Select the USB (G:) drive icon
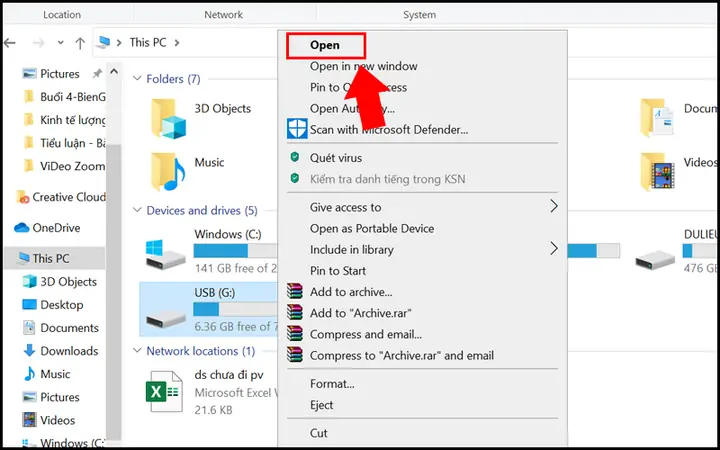This screenshot has height=450, width=720. (x=165, y=318)
